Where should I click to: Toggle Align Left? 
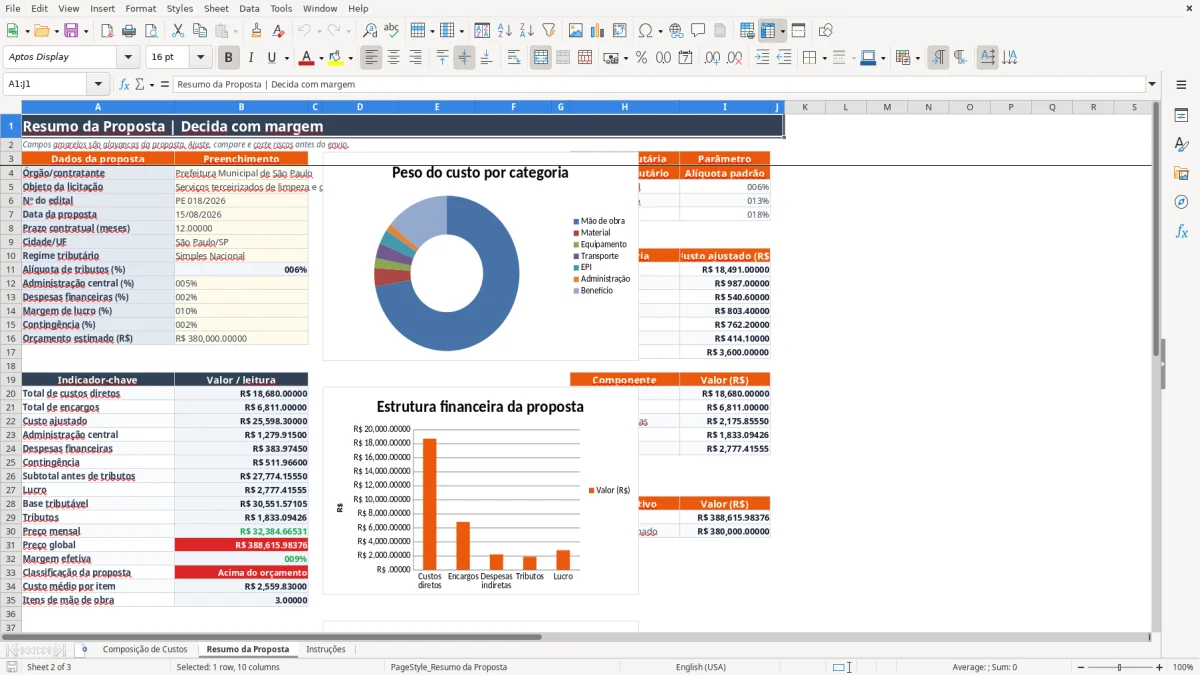[x=372, y=58]
